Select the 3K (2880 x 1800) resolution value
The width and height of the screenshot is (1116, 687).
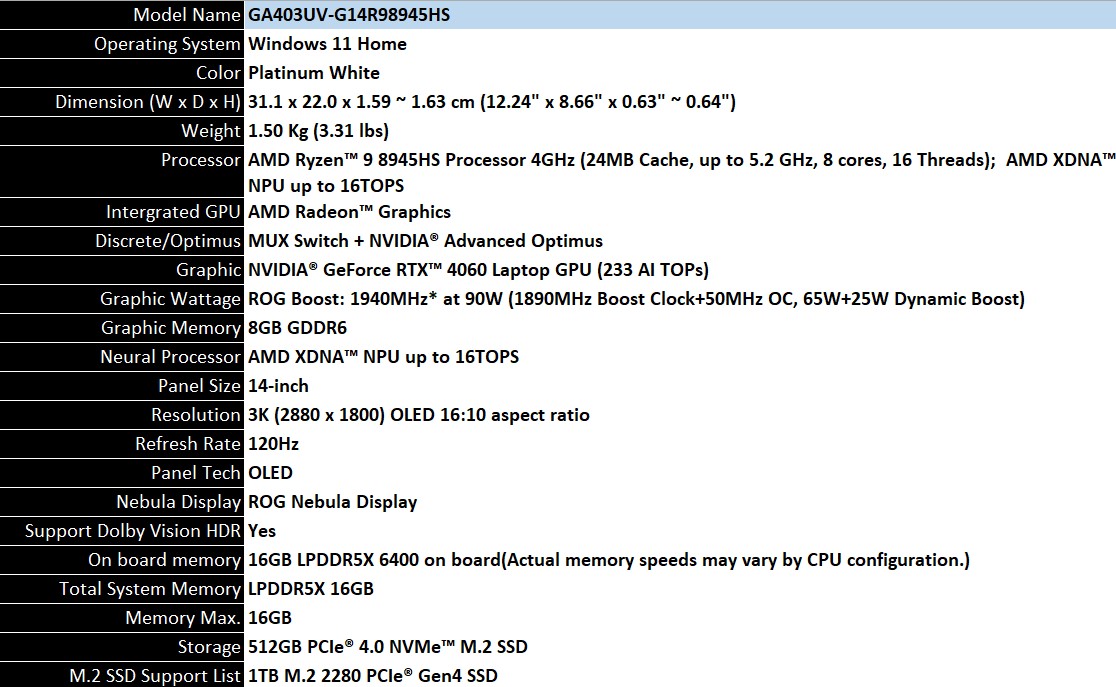click(x=418, y=415)
